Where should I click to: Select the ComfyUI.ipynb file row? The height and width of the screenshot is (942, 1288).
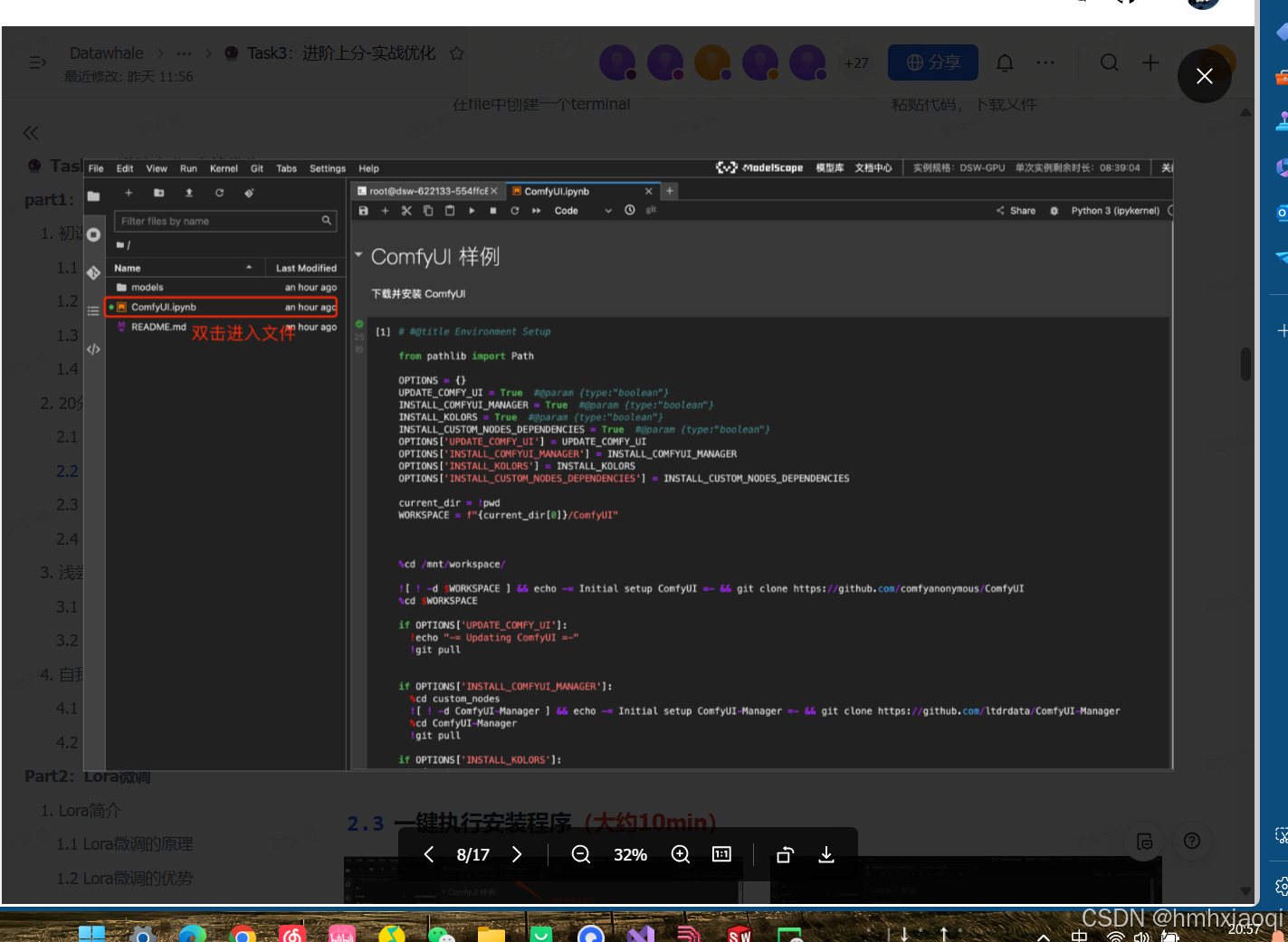[x=221, y=307]
